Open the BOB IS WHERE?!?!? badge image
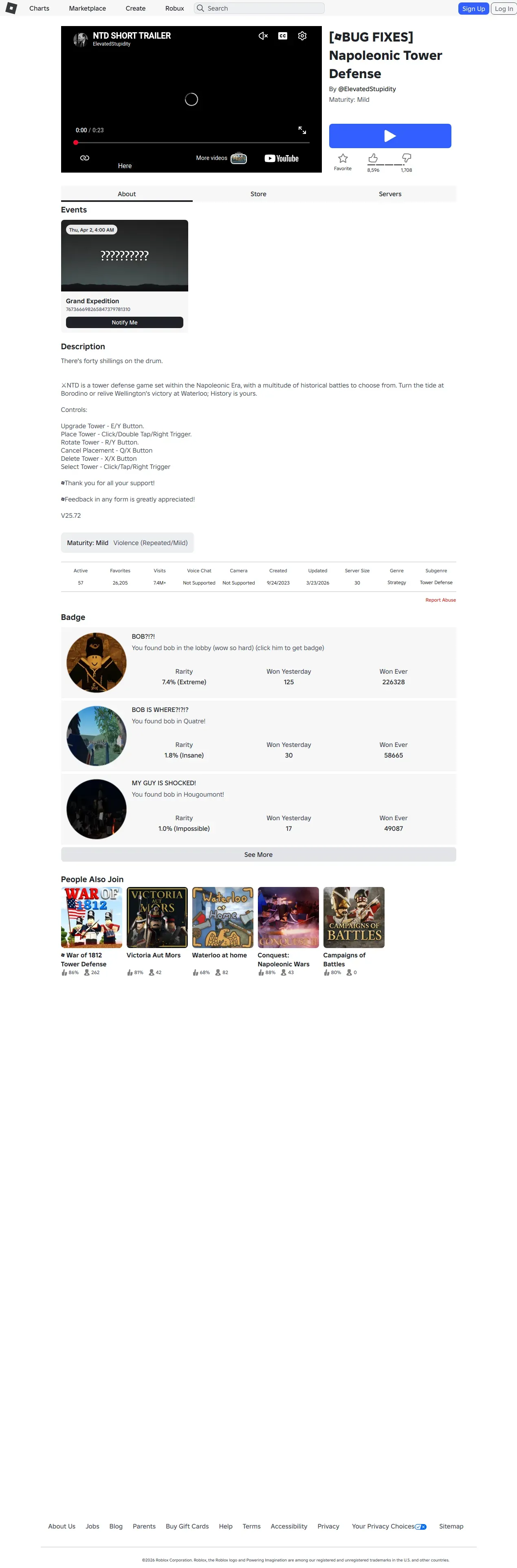Screen dimensions: 517x1568 [96, 736]
